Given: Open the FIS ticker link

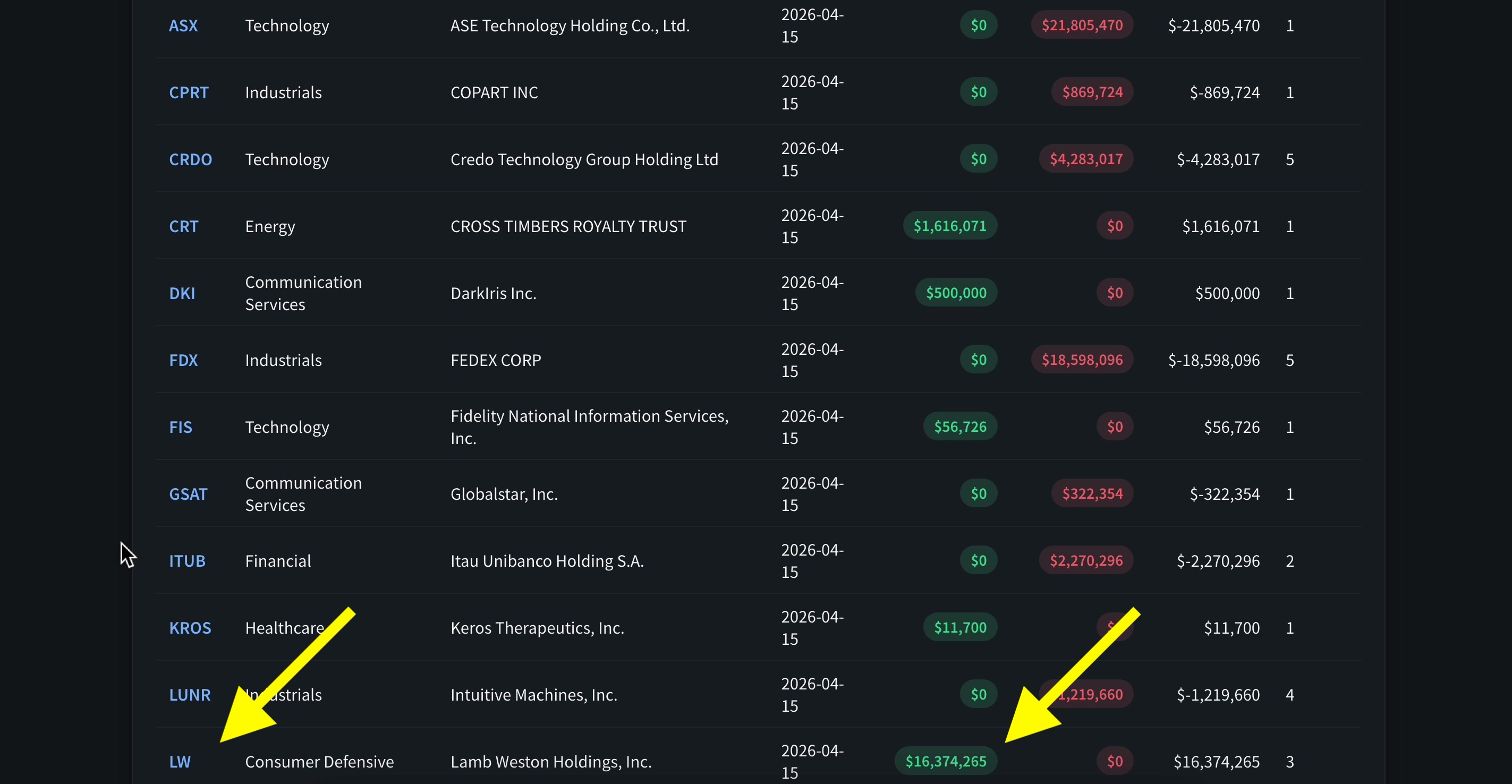Looking at the screenshot, I should coord(180,427).
